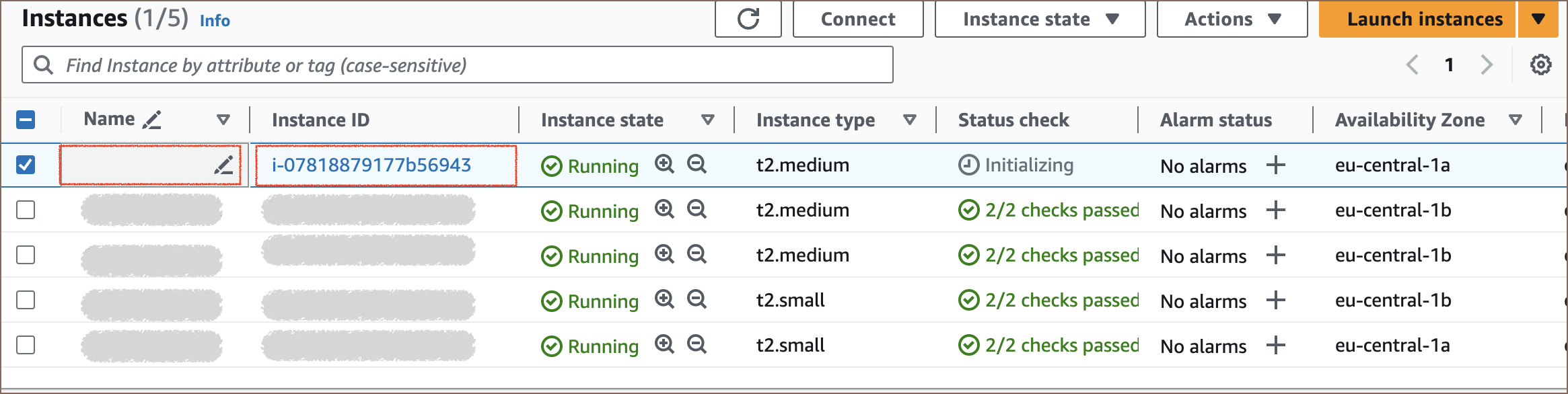The image size is (1568, 394).
Task: Click zoom-in filter icon beside first Running state
Action: pos(664,164)
